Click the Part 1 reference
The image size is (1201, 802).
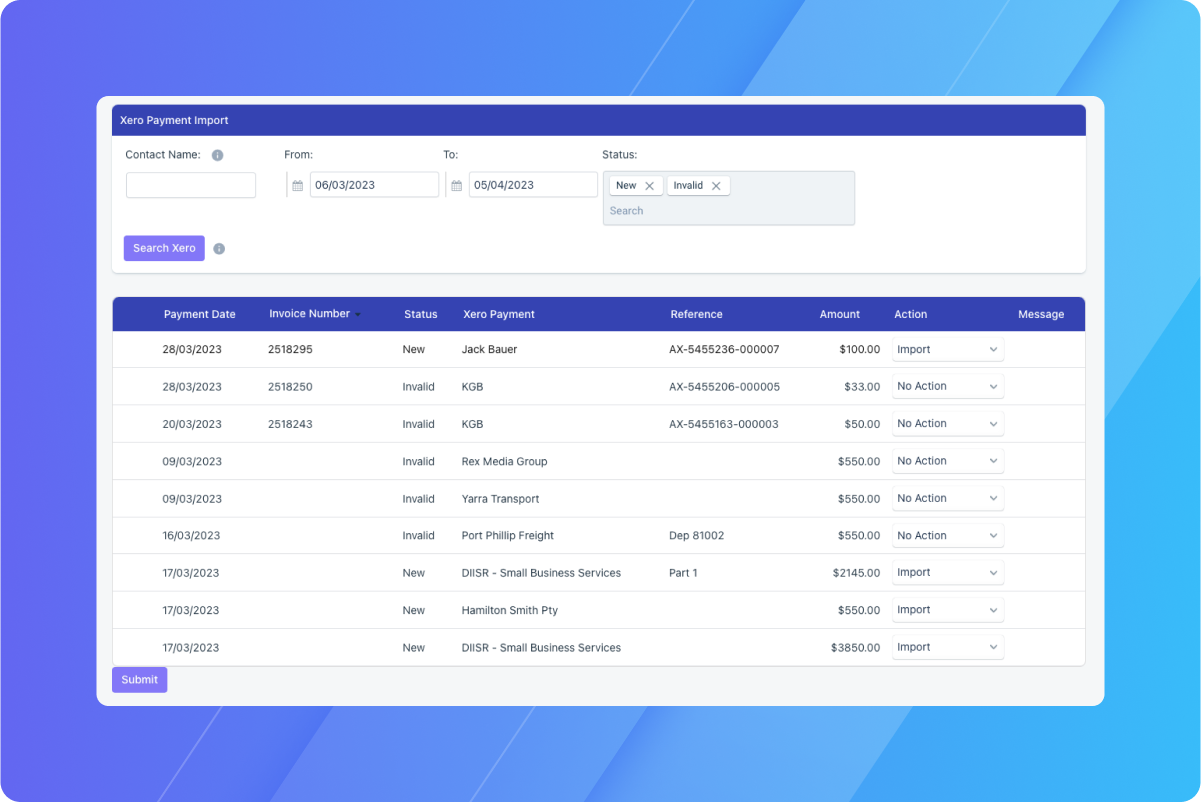683,573
